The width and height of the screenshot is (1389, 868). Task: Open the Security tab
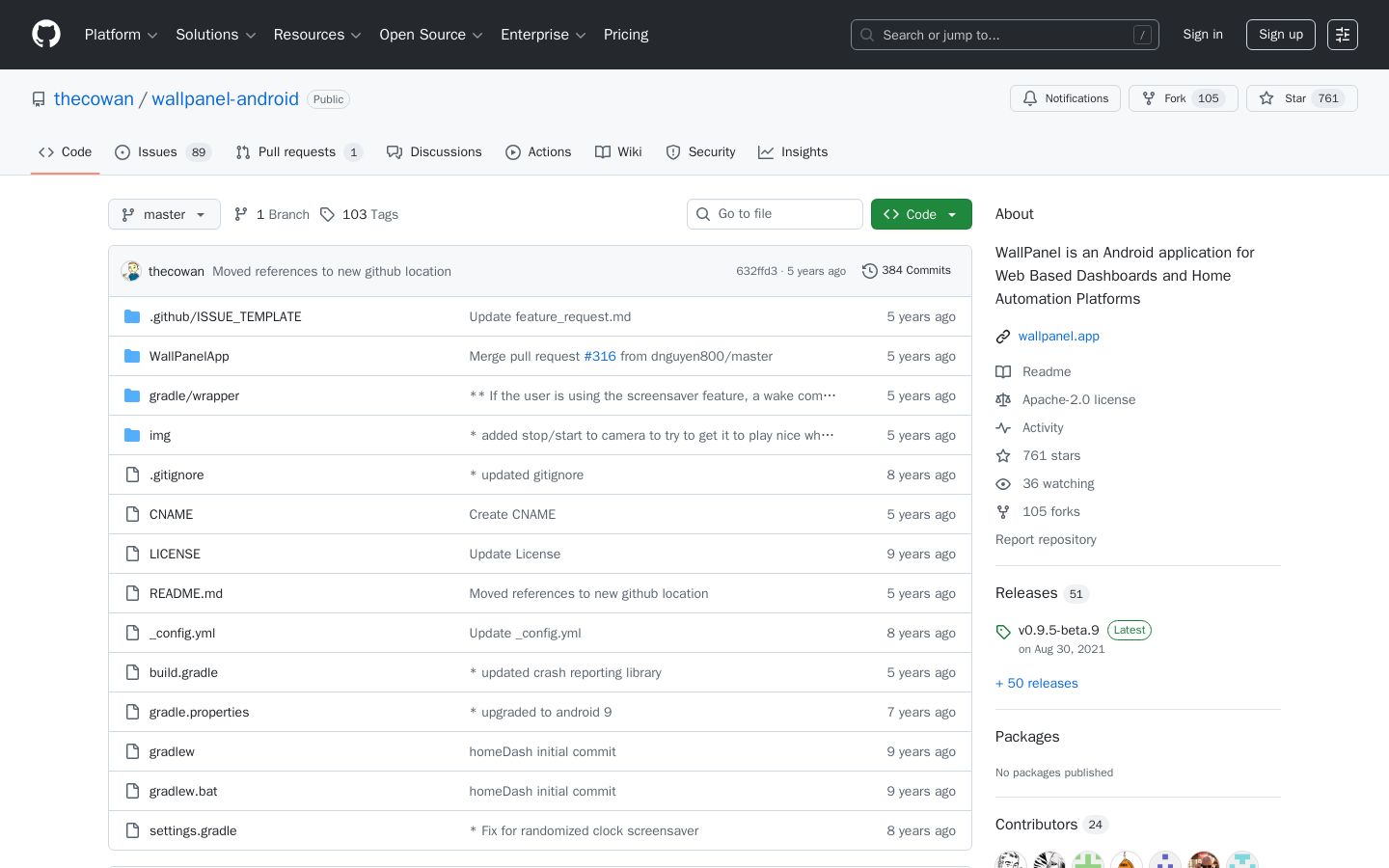(700, 152)
